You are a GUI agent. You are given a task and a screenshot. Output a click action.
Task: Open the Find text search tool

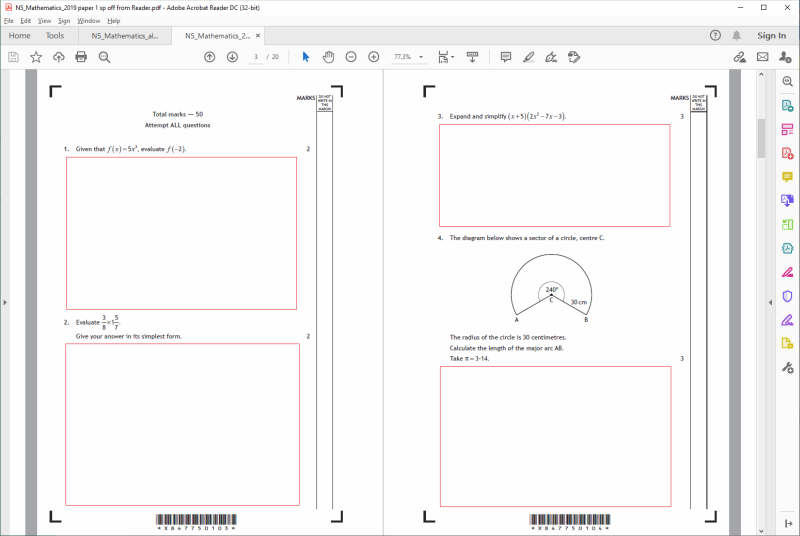pyautogui.click(x=104, y=57)
